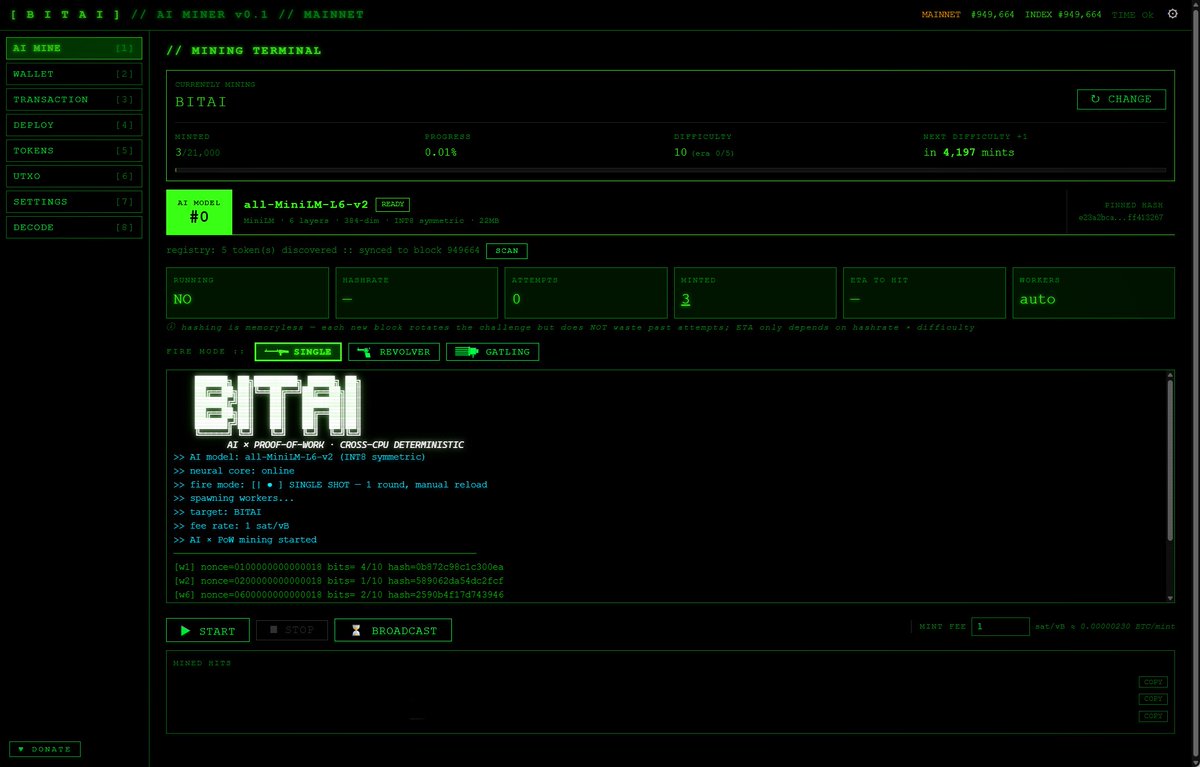
Task: Select SINGLE fire mode
Action: (298, 352)
